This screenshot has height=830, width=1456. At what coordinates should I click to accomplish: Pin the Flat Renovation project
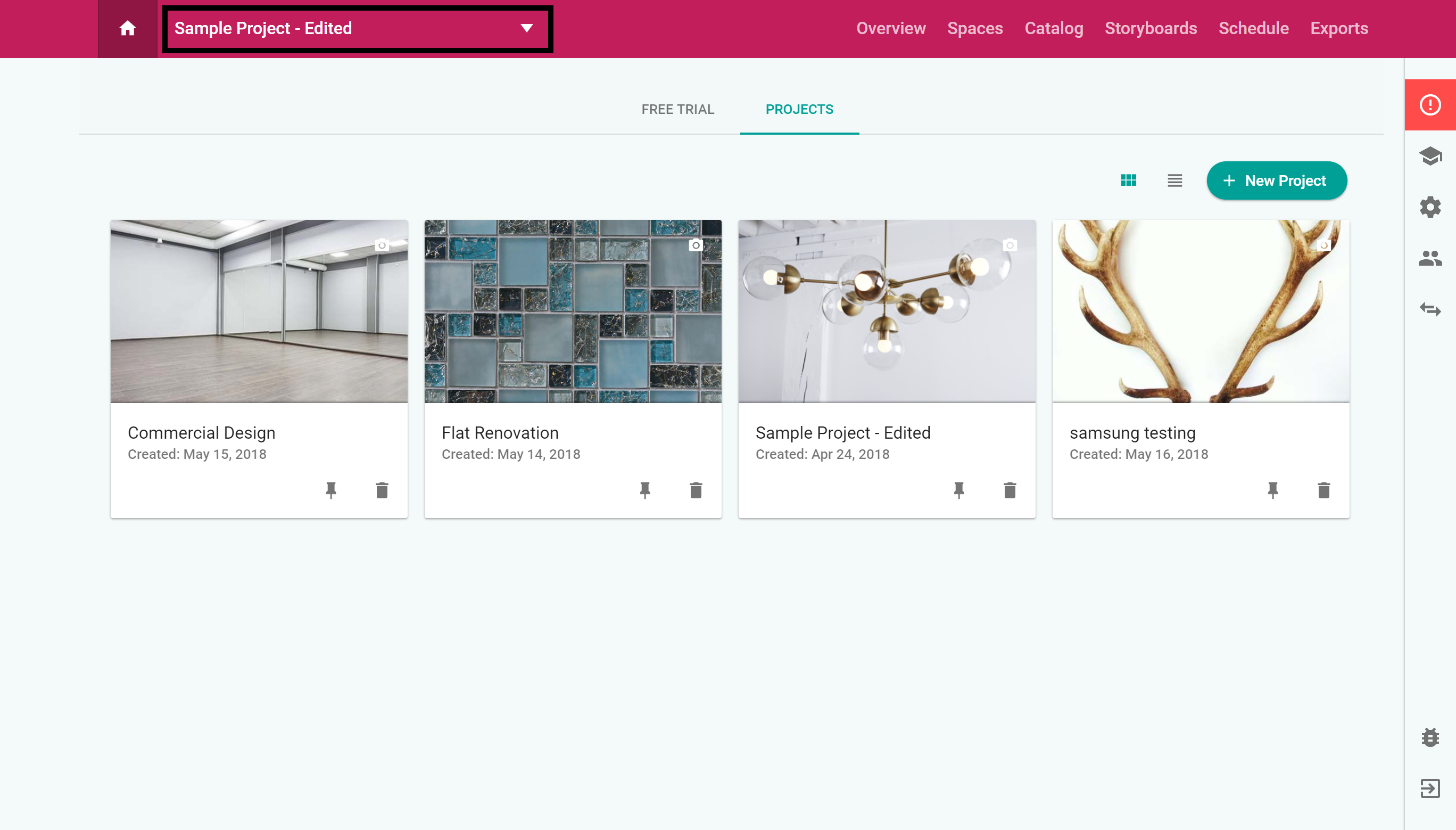point(645,490)
